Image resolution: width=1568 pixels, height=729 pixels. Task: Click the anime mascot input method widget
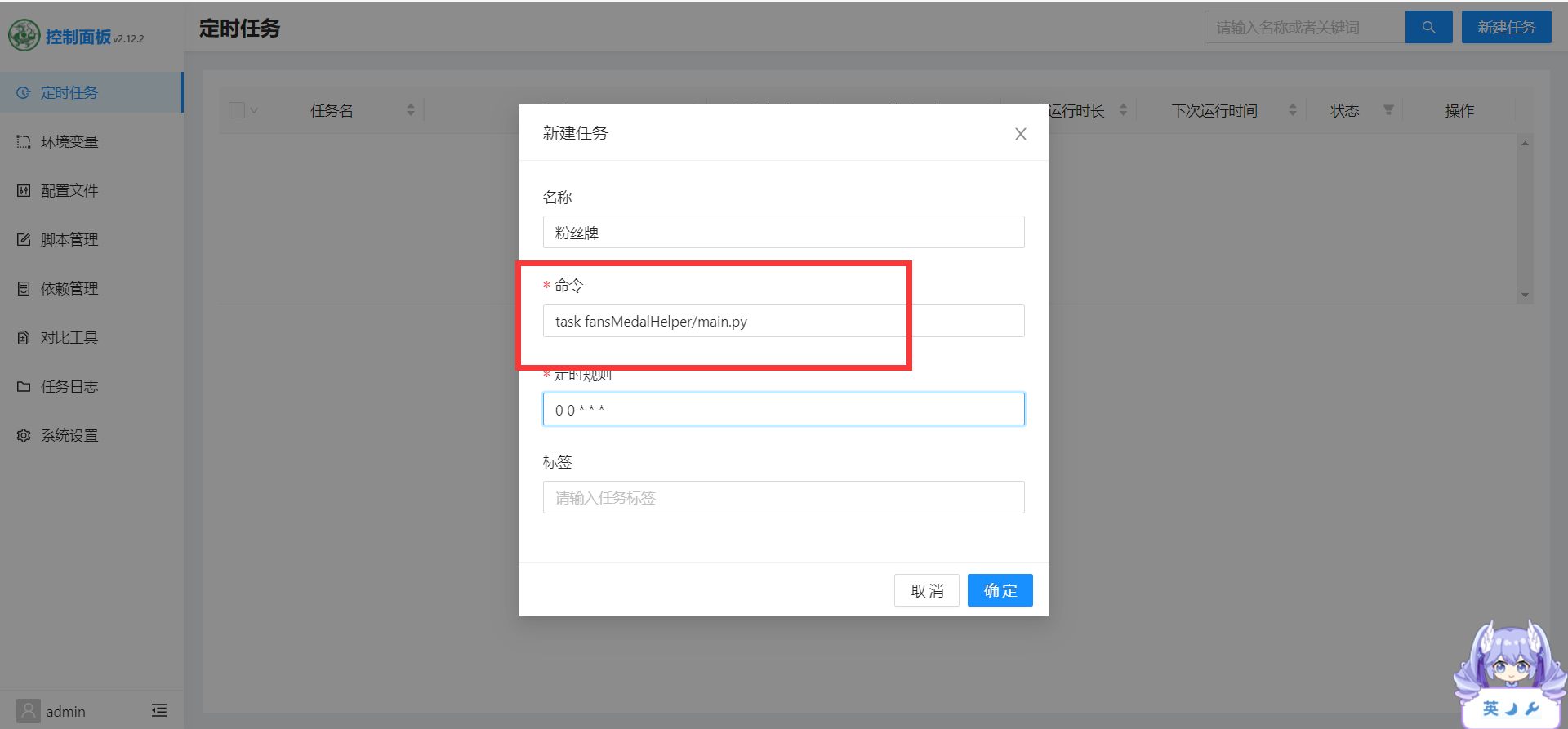[x=1509, y=675]
